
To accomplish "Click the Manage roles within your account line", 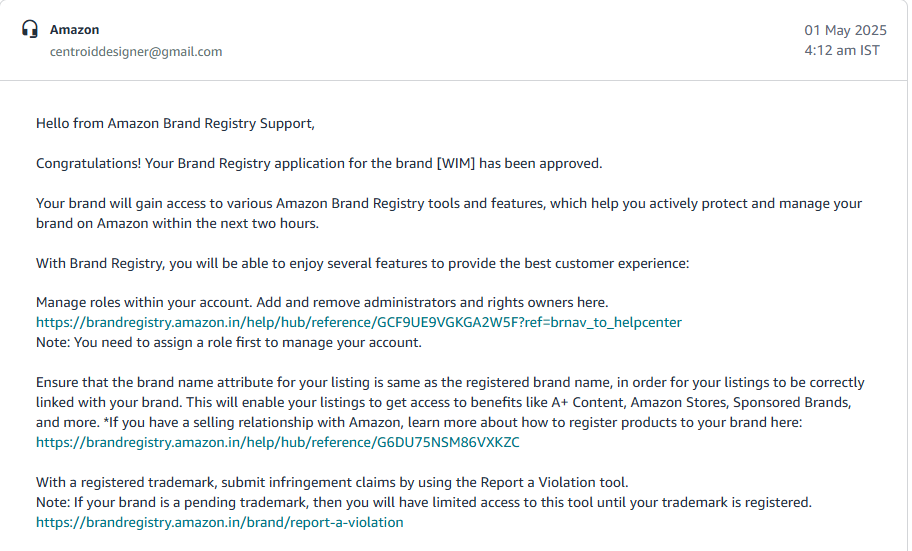I will [x=322, y=303].
